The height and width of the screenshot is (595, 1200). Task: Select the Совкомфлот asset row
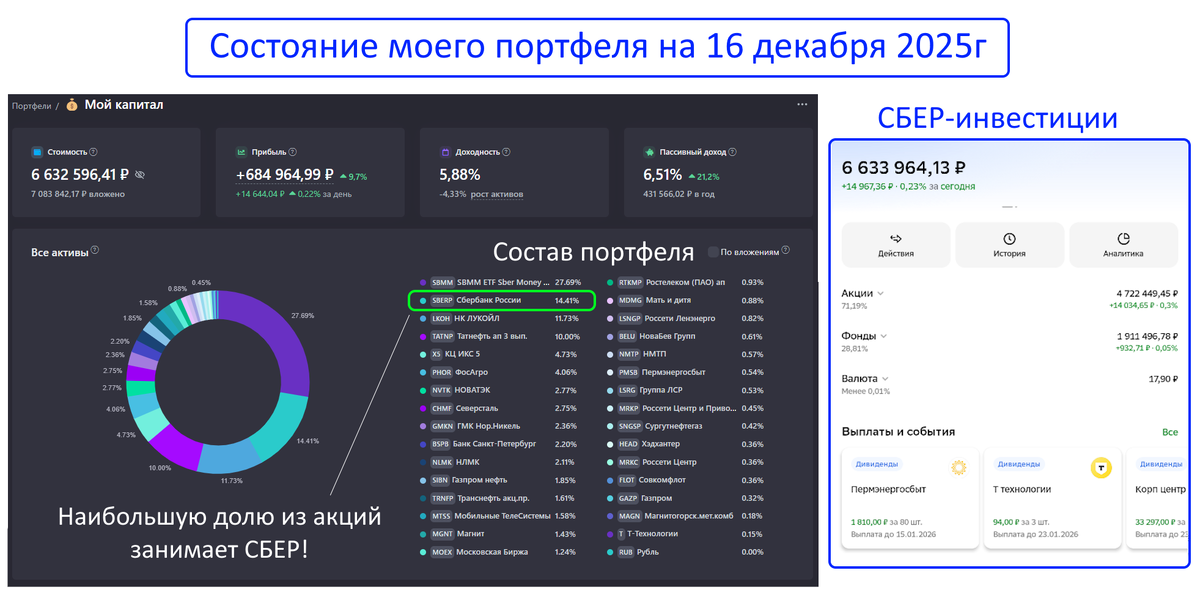(687, 480)
